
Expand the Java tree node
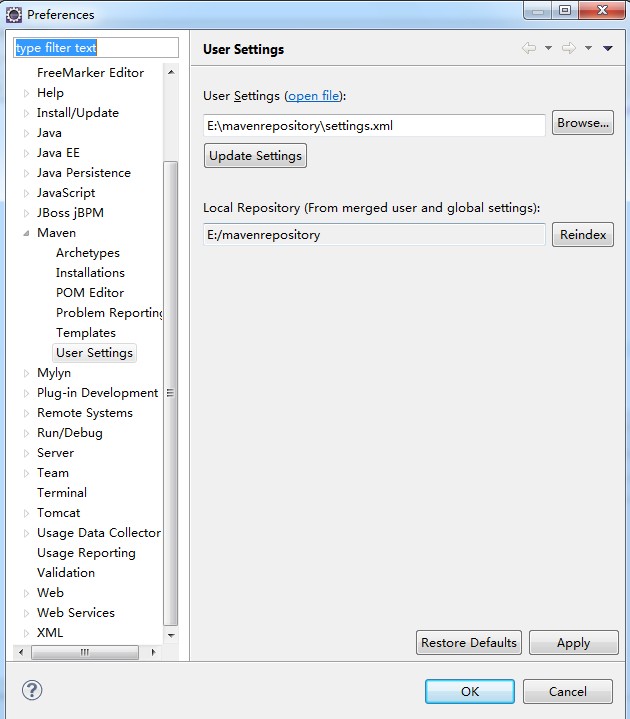point(27,133)
